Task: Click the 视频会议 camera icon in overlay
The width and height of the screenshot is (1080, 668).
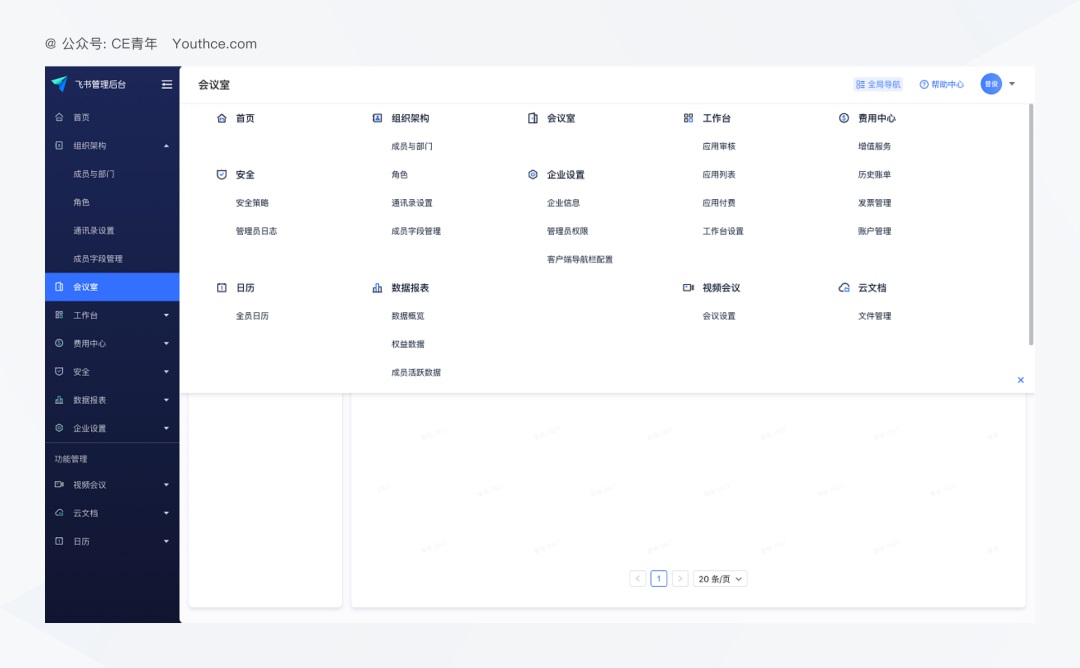Action: click(x=688, y=288)
